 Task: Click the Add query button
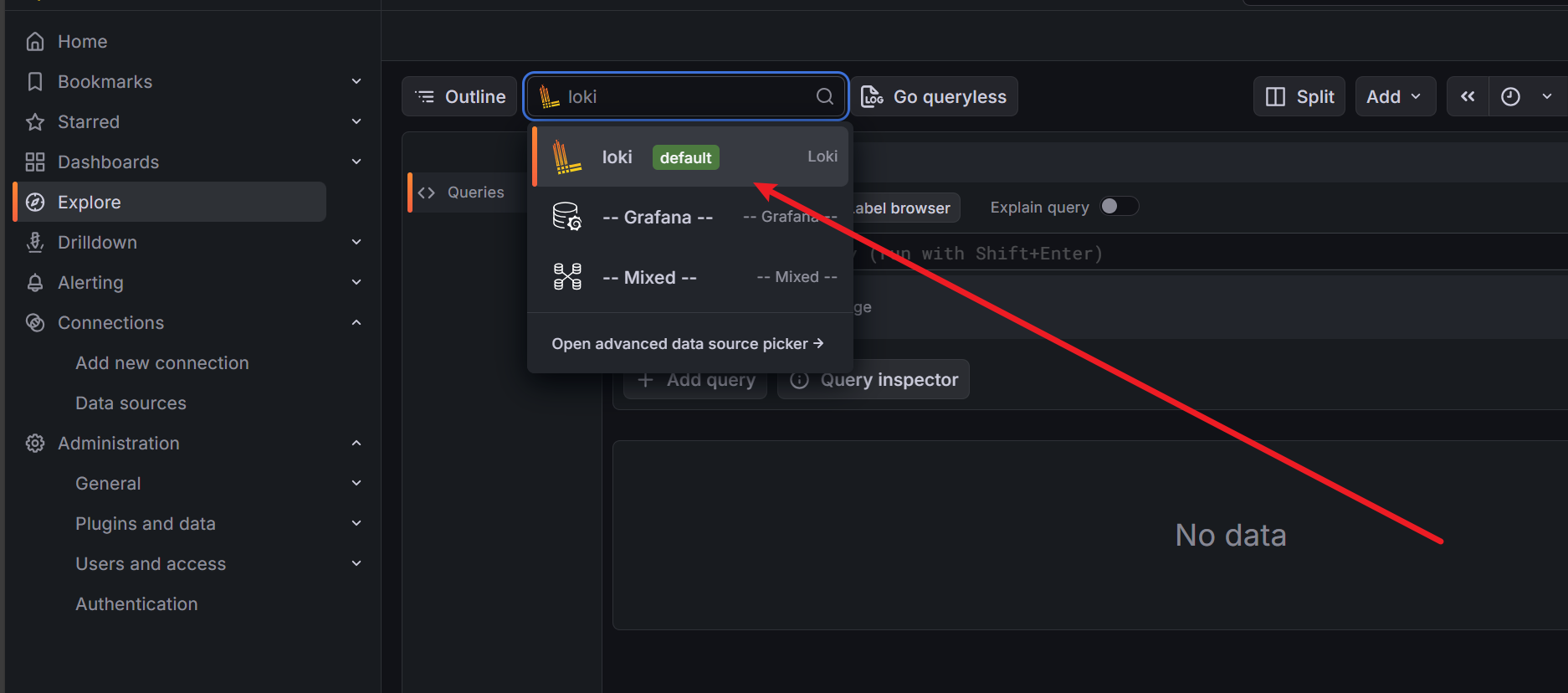695,379
